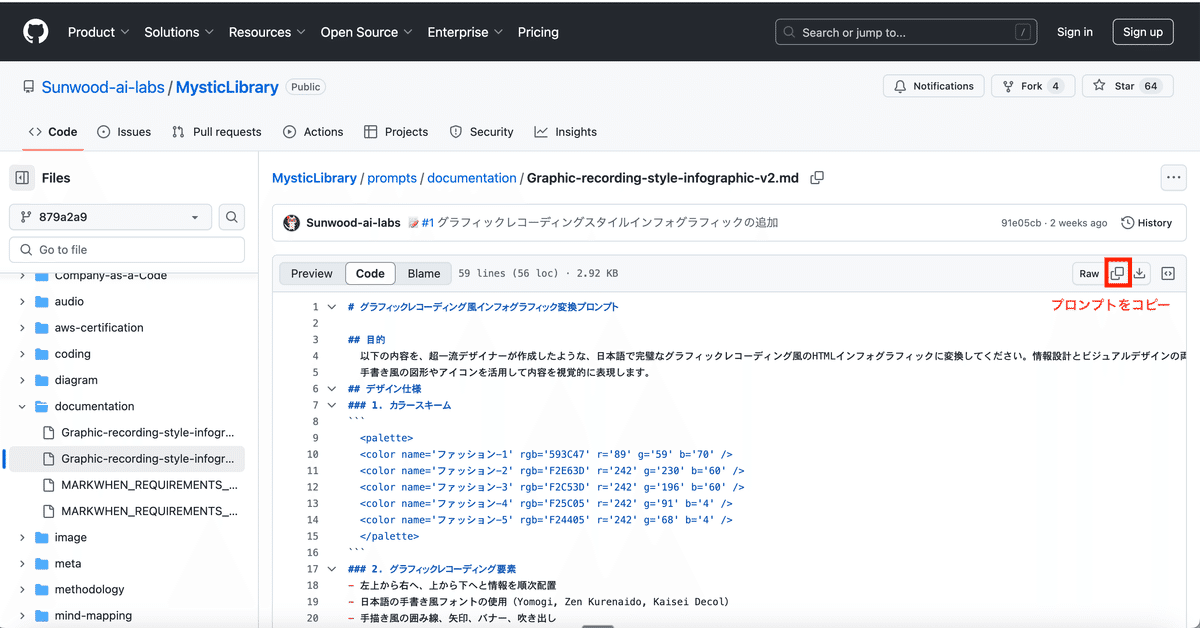1200x628 pixels.
Task: Copy the file path icon
Action: pos(817,178)
